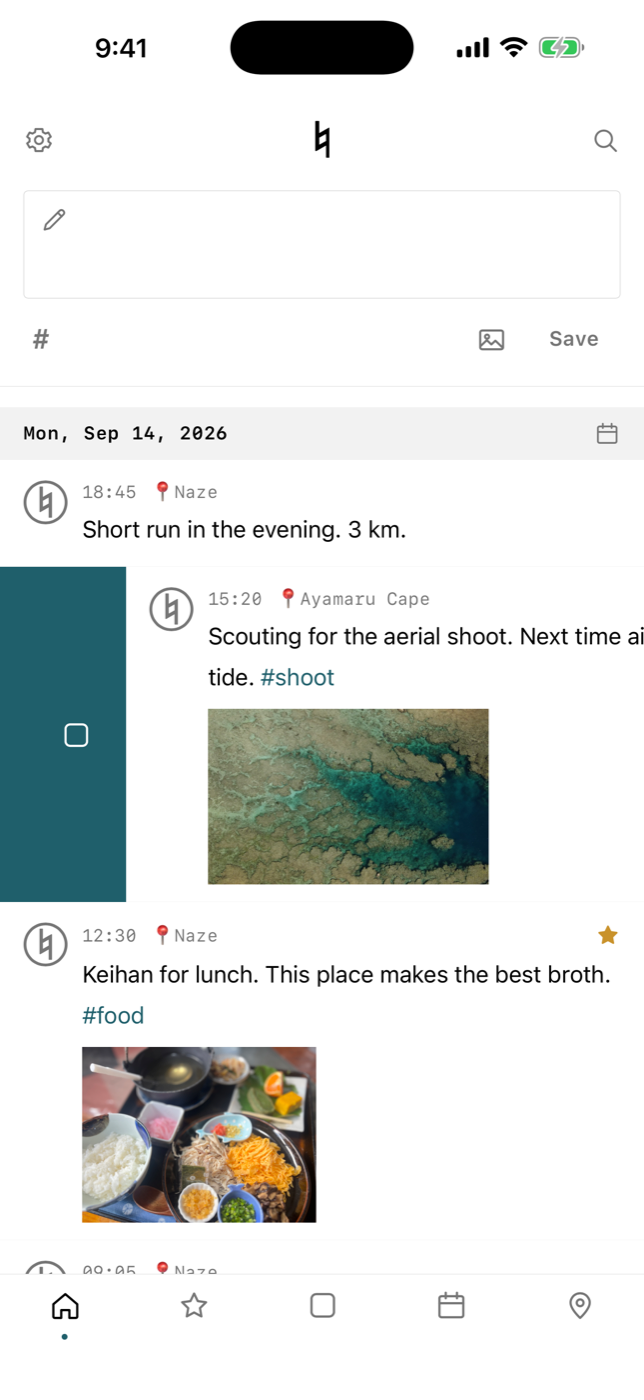This screenshot has width=644, height=1400.
Task: Tap the square checkbox in the teal swipe panel
Action: [76, 735]
